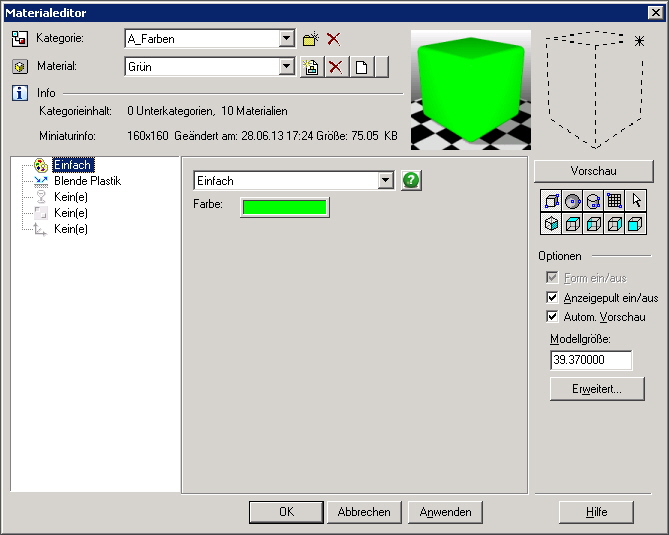
Task: Select Kein(e) beside the goblet icon
Action: click(x=71, y=197)
